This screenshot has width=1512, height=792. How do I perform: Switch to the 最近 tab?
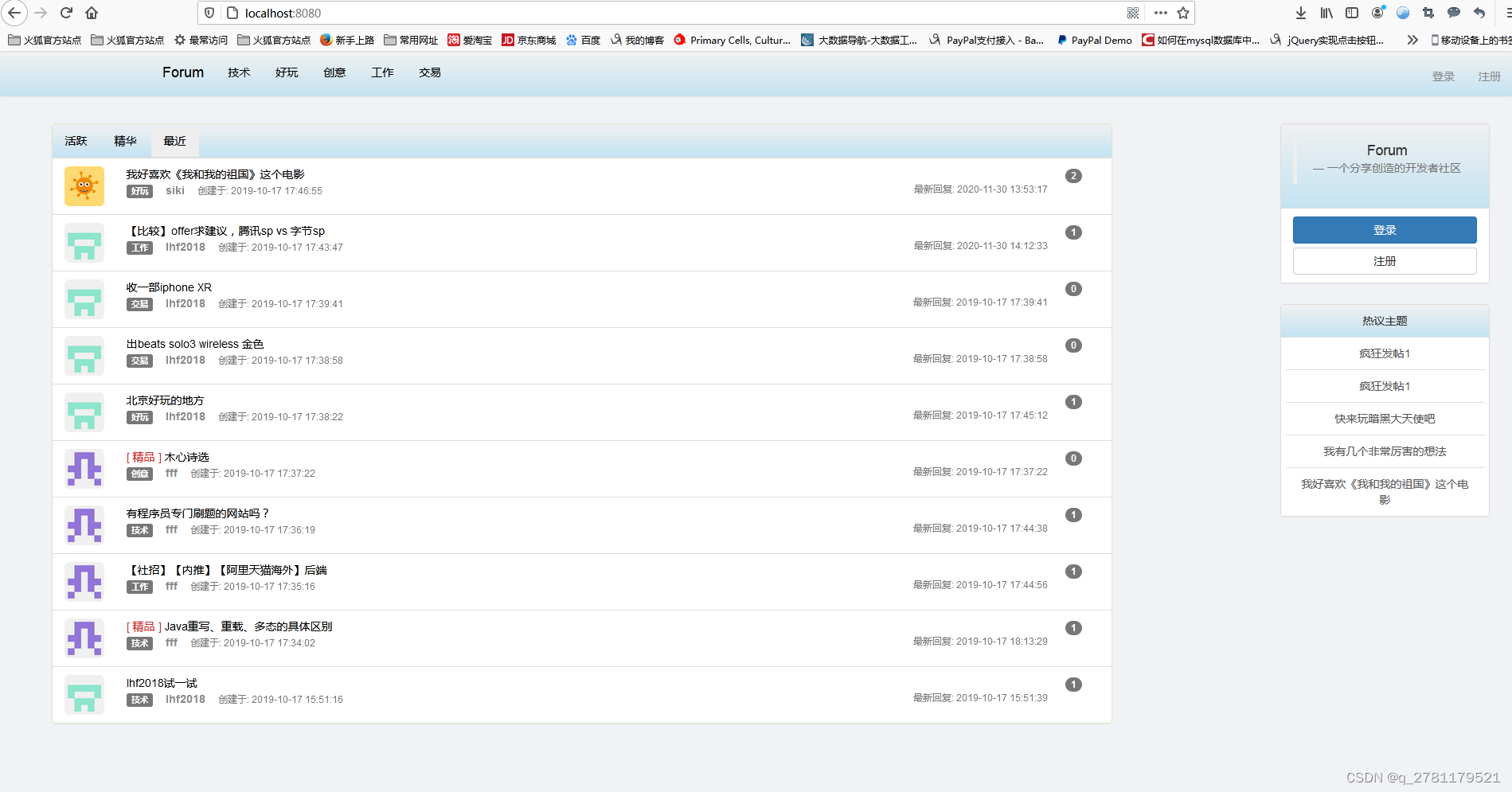[x=174, y=141]
